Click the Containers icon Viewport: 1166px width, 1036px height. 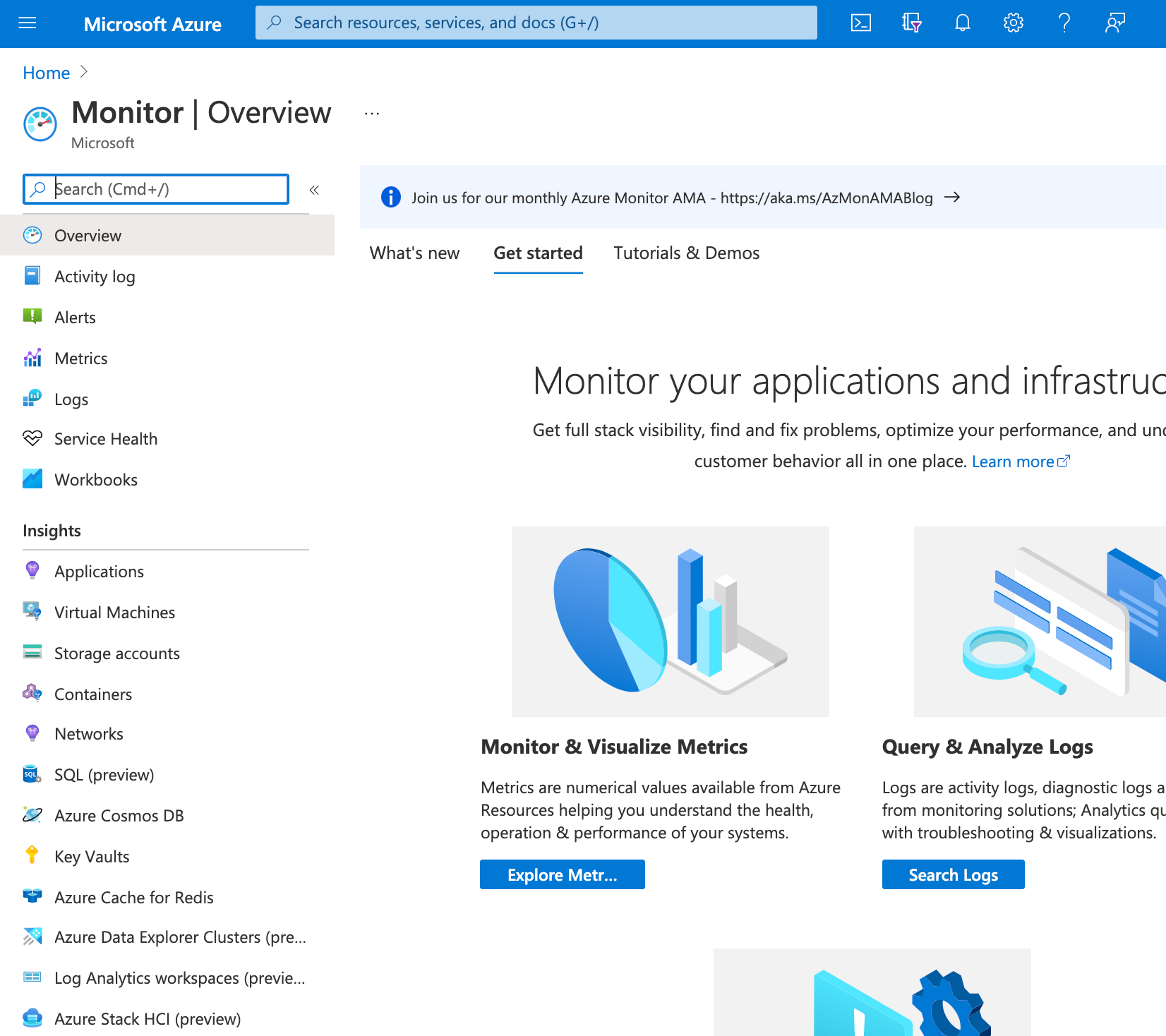click(x=32, y=693)
